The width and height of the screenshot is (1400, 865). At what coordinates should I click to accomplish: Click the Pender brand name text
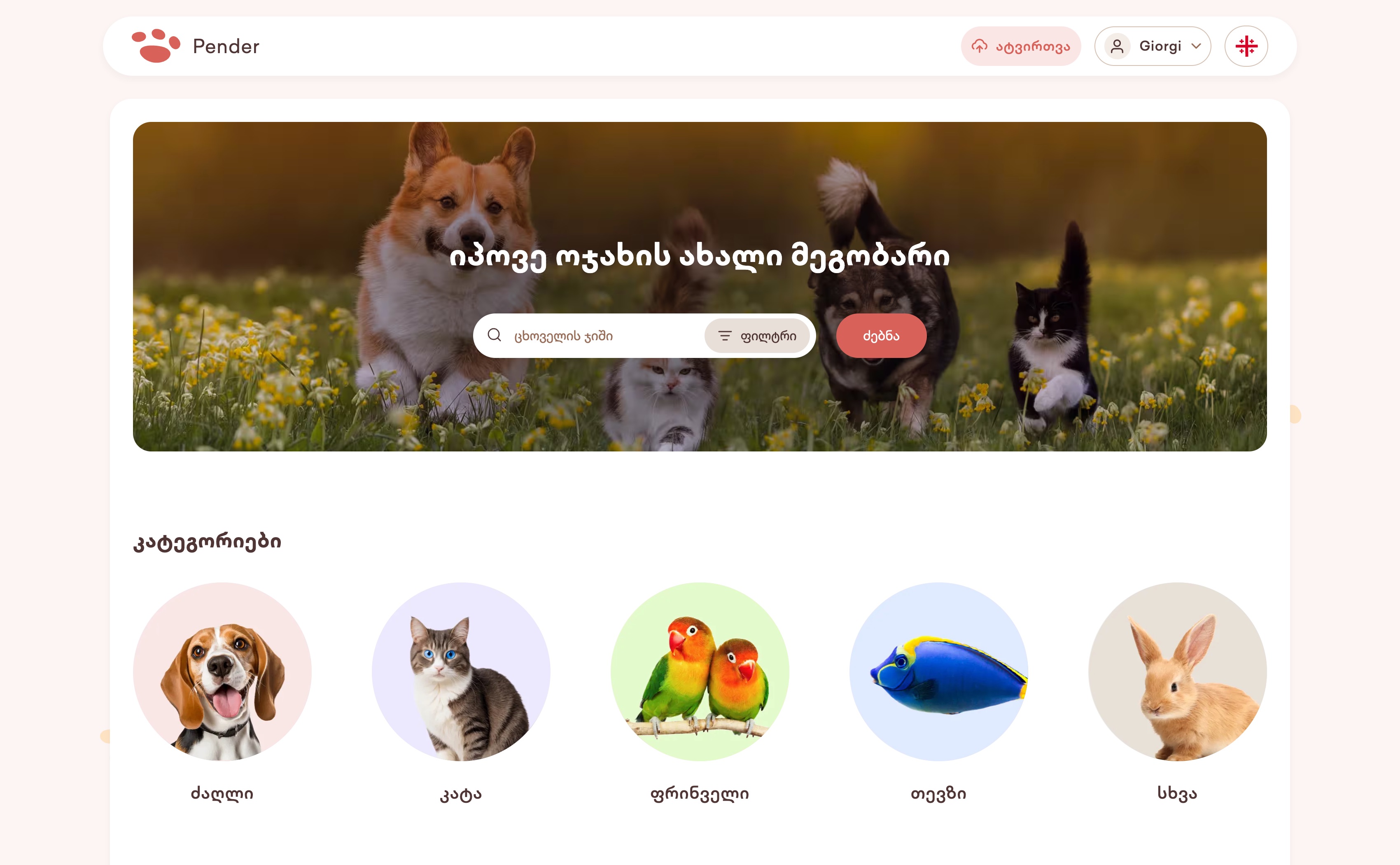click(x=226, y=46)
